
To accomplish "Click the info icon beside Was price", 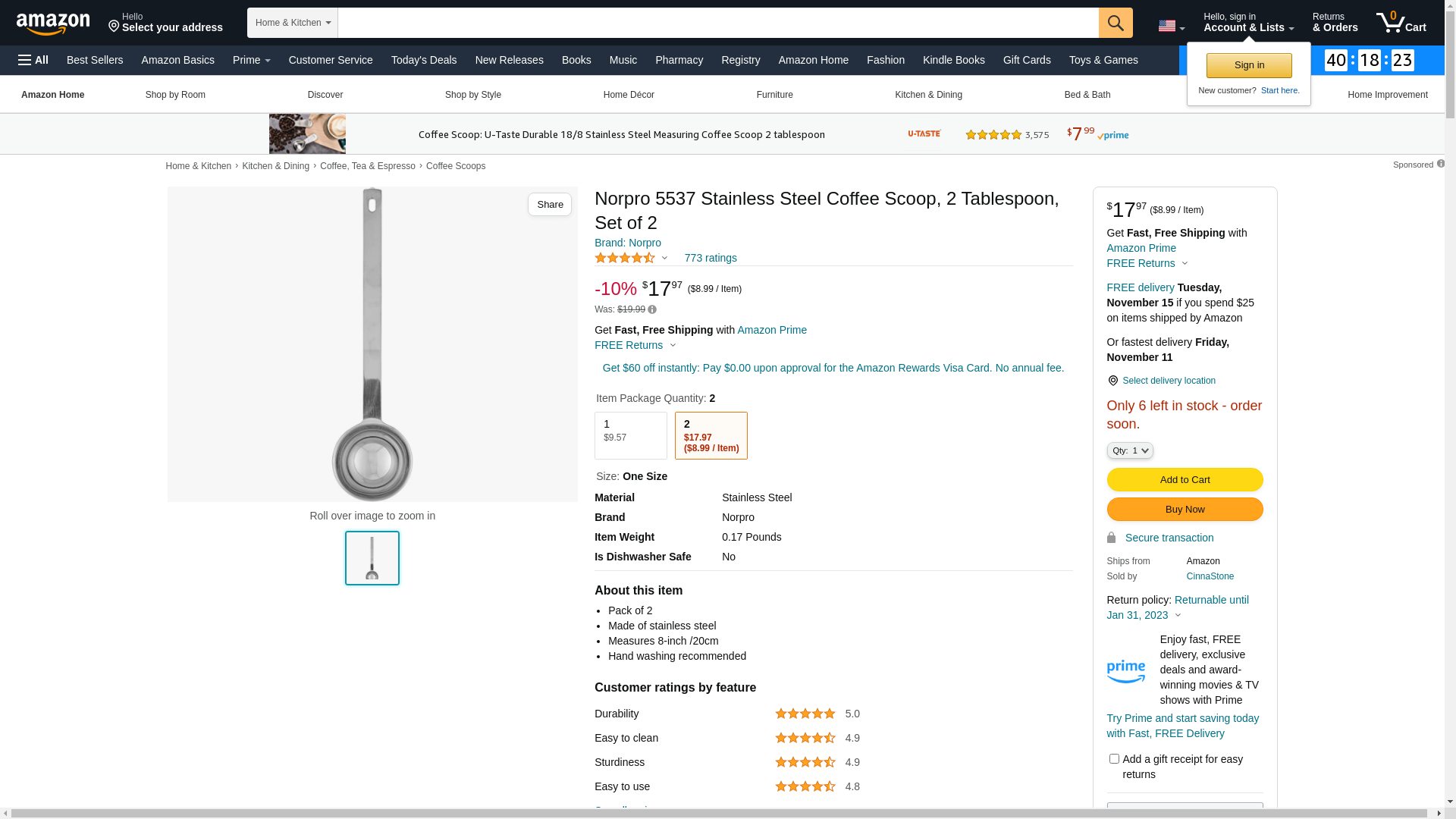I will click(652, 309).
